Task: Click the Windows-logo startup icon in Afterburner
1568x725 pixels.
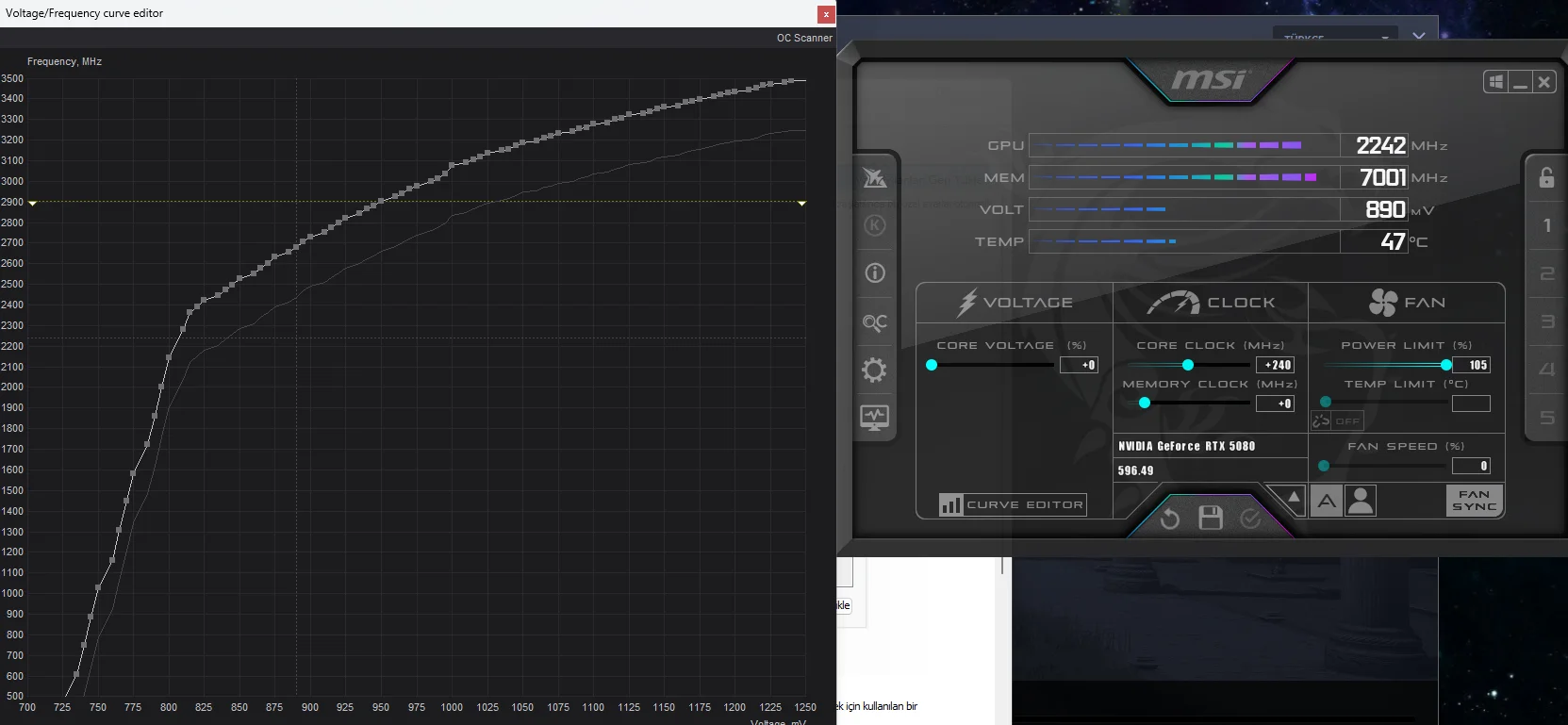Action: [1496, 82]
